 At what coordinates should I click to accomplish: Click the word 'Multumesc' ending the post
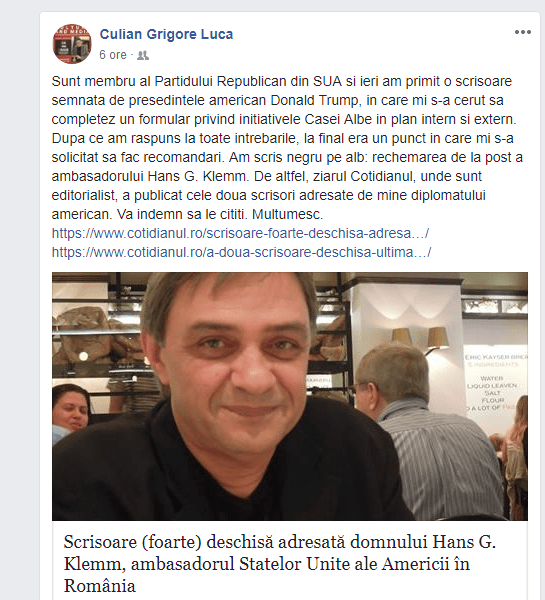pyautogui.click(x=286, y=215)
